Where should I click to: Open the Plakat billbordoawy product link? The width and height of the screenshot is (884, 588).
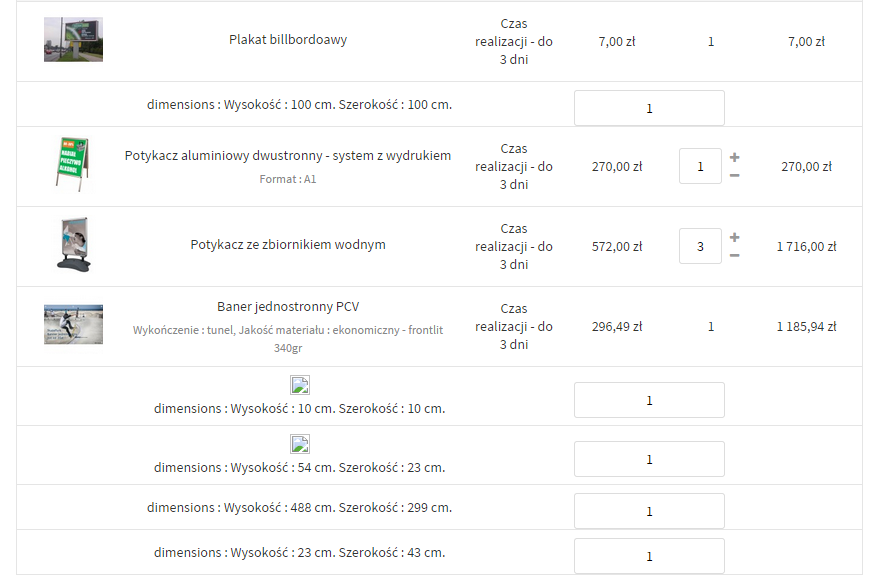[x=288, y=40]
